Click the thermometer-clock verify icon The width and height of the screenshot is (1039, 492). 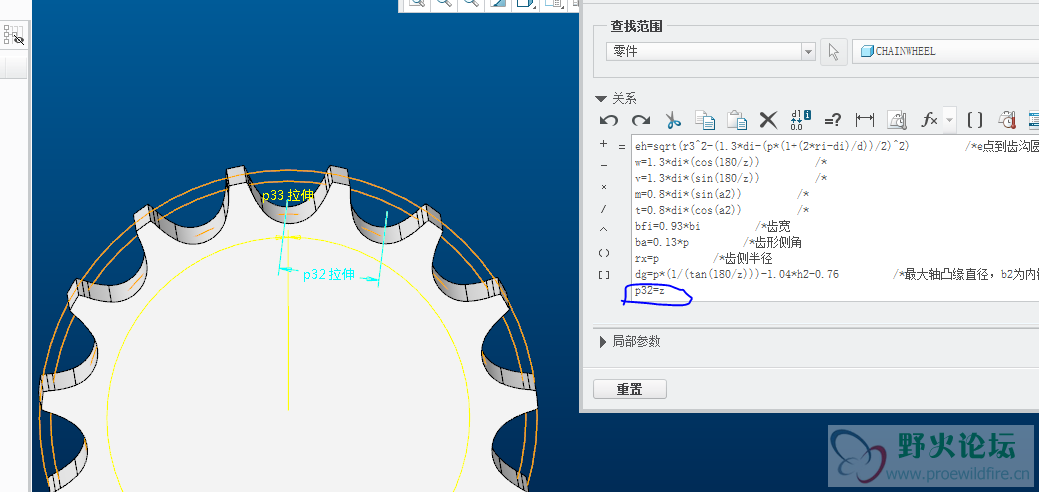click(1007, 120)
